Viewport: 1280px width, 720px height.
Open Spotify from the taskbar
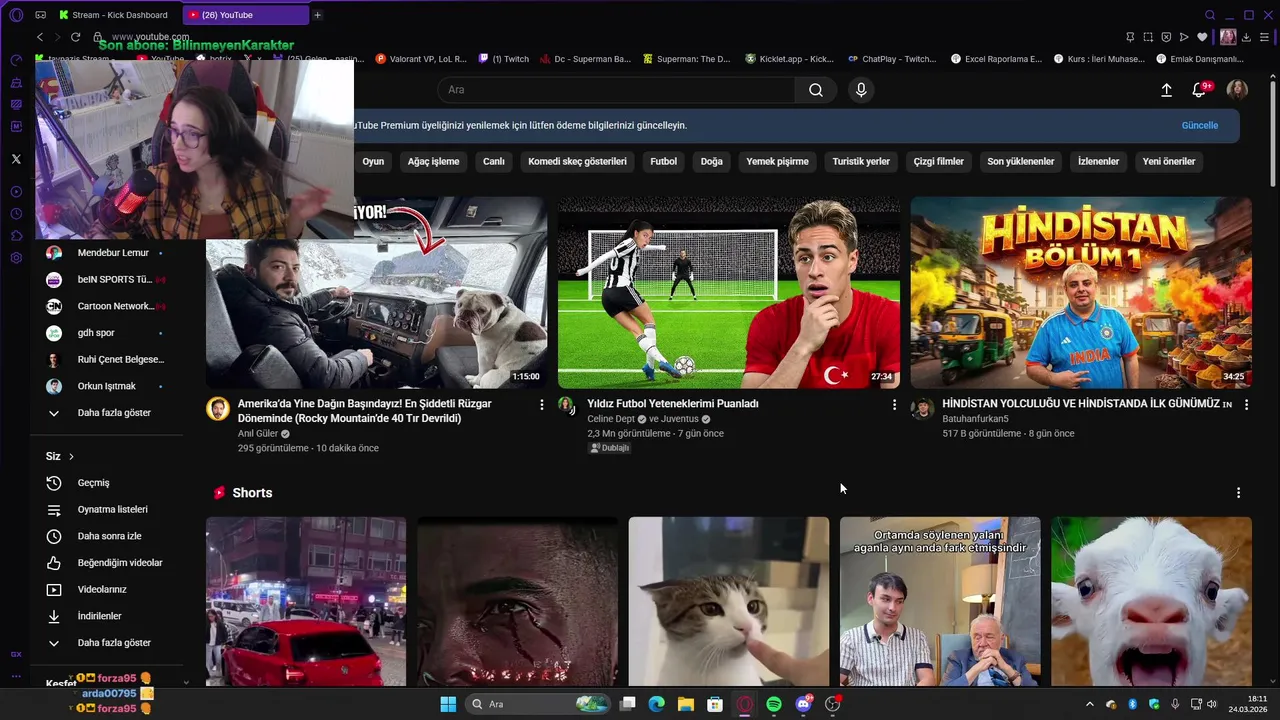773,704
